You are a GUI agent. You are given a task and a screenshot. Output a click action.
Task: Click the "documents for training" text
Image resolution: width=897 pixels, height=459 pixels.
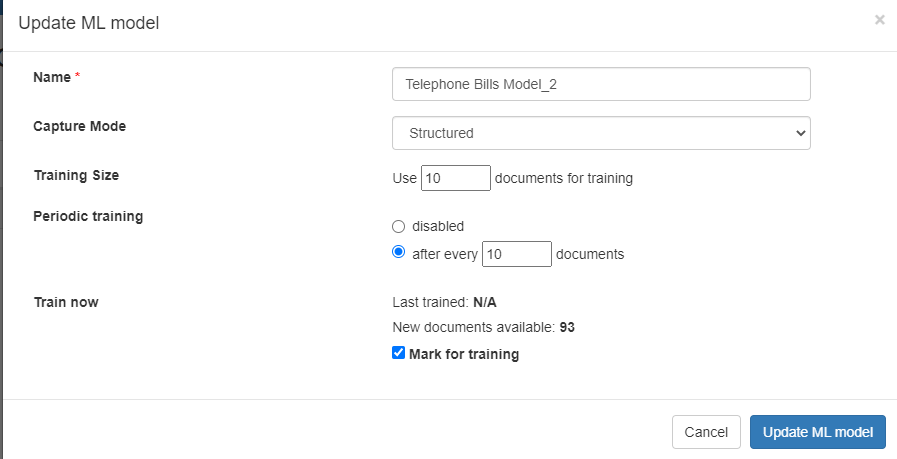(564, 179)
